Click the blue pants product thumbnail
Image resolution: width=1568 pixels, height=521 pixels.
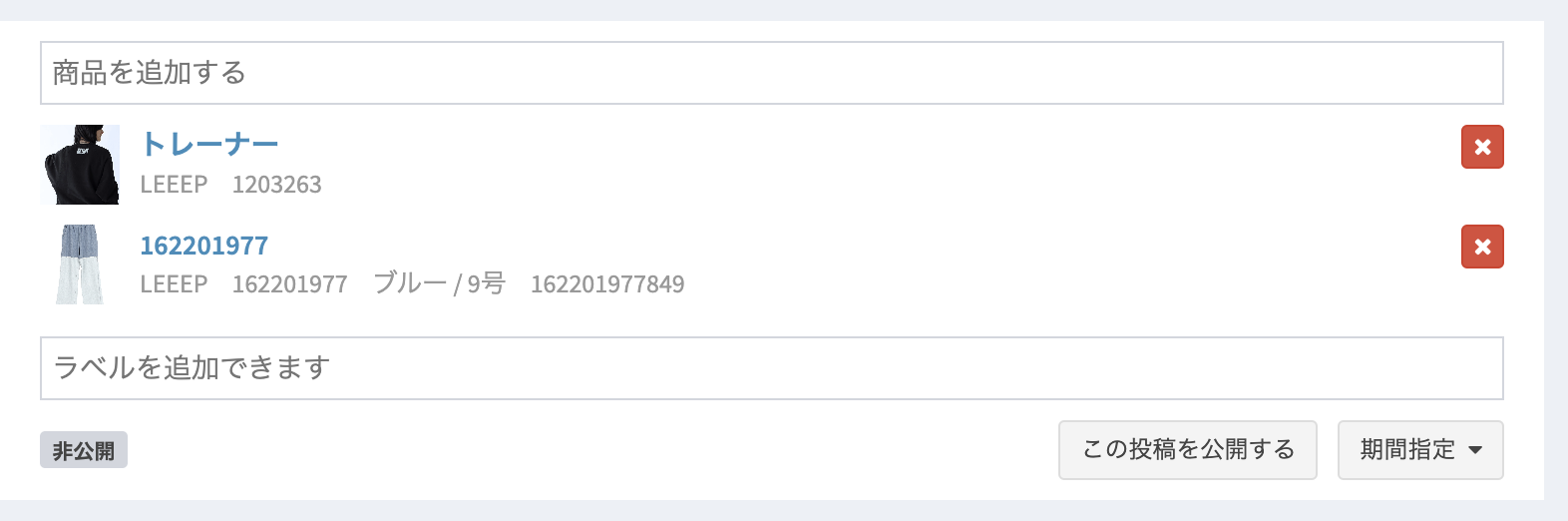pos(80,264)
